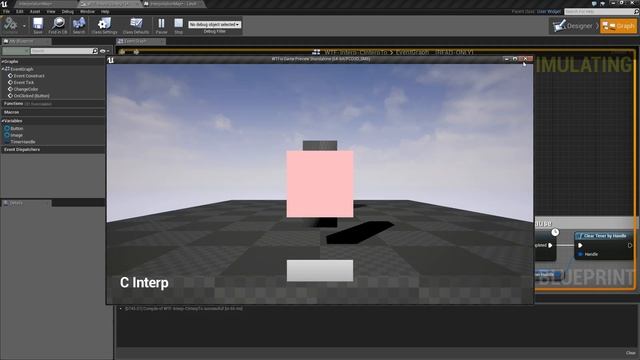Screen dimensions: 640x360
Task: Click the Functions section header
Action: coord(53,104)
